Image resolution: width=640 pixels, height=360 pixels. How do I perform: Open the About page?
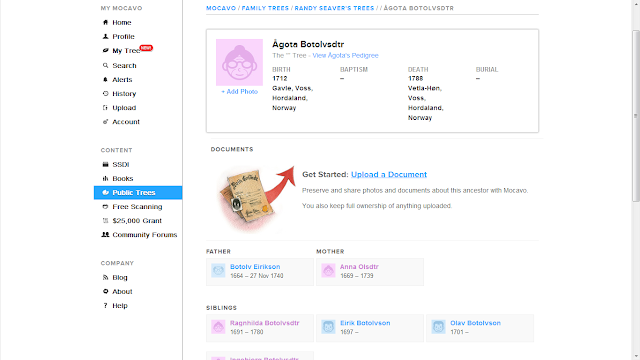122,291
